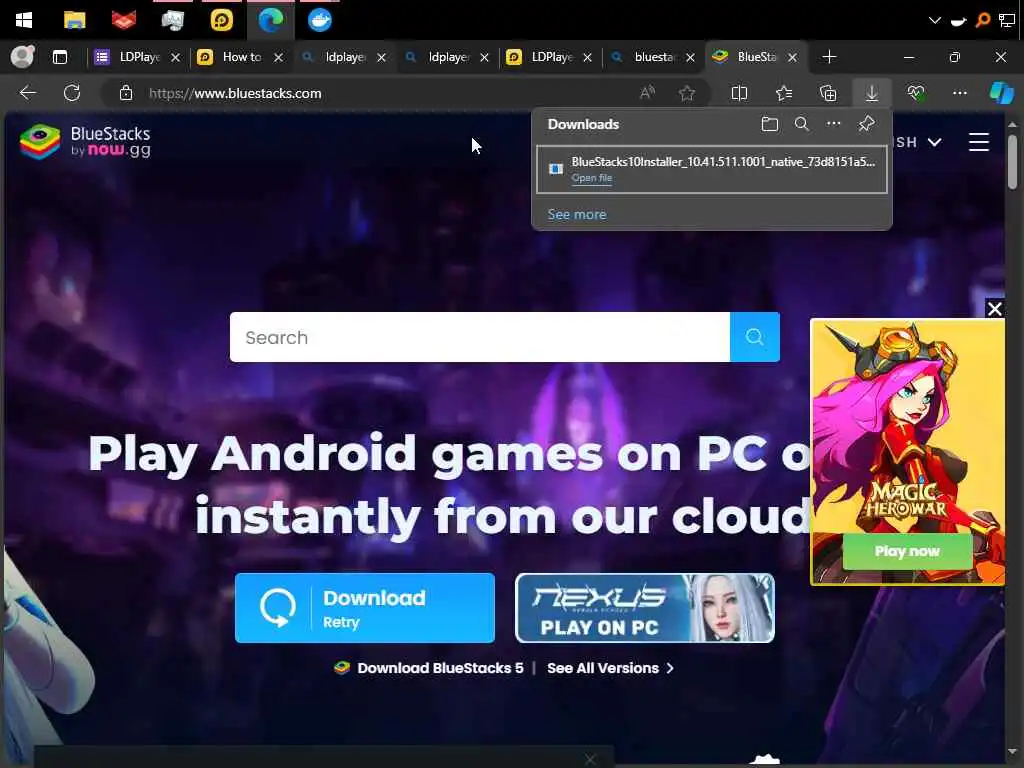This screenshot has width=1024, height=768.
Task: Open the tab actions menu icon
Action: coord(60,57)
